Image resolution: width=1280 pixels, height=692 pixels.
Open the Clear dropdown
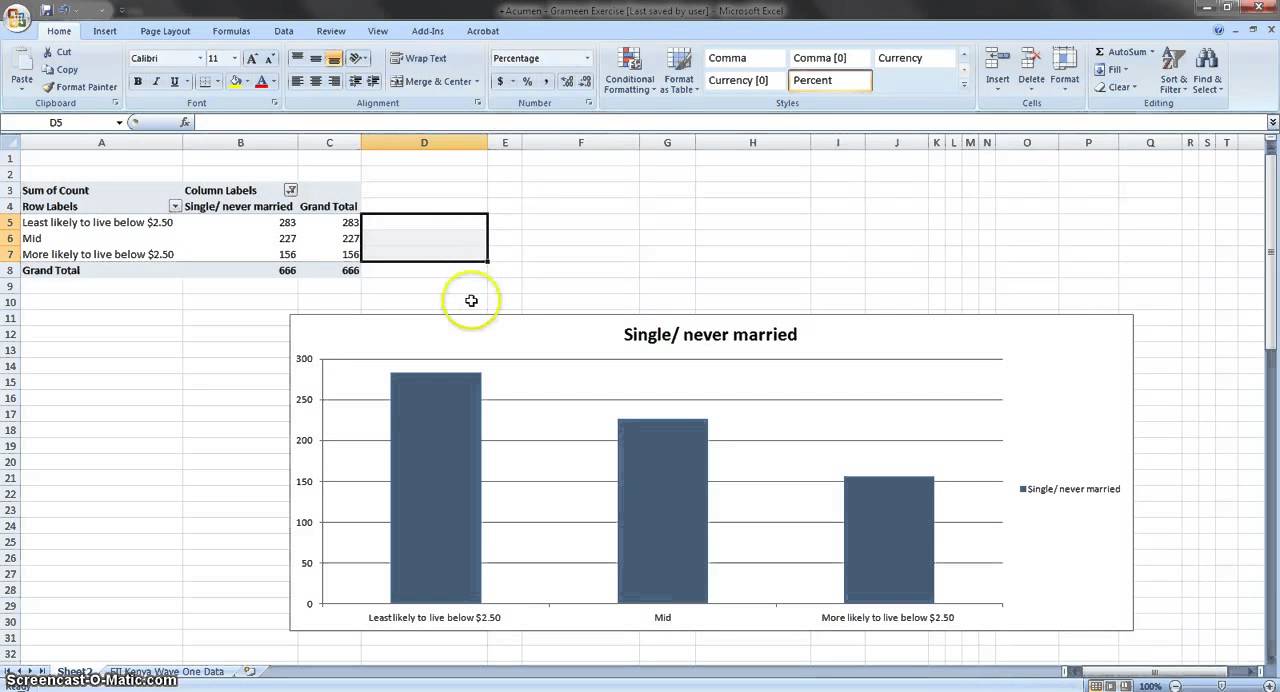pyautogui.click(x=1115, y=87)
